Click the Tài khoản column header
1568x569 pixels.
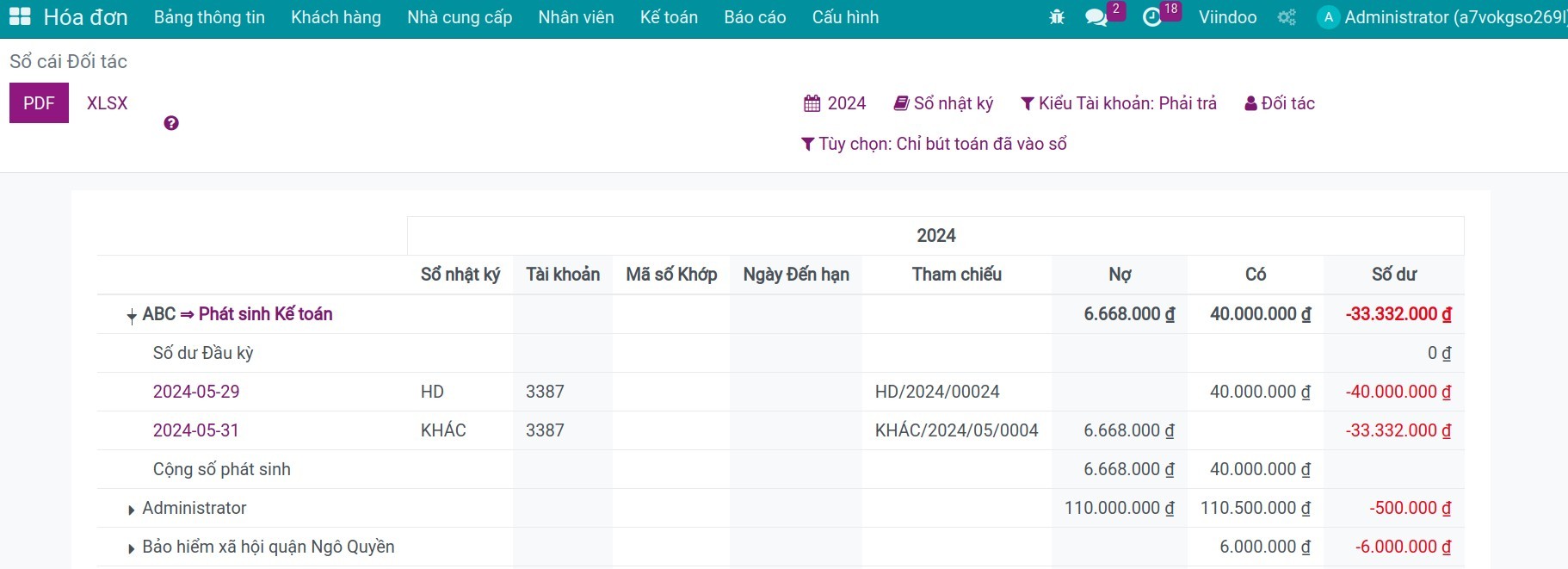point(563,275)
